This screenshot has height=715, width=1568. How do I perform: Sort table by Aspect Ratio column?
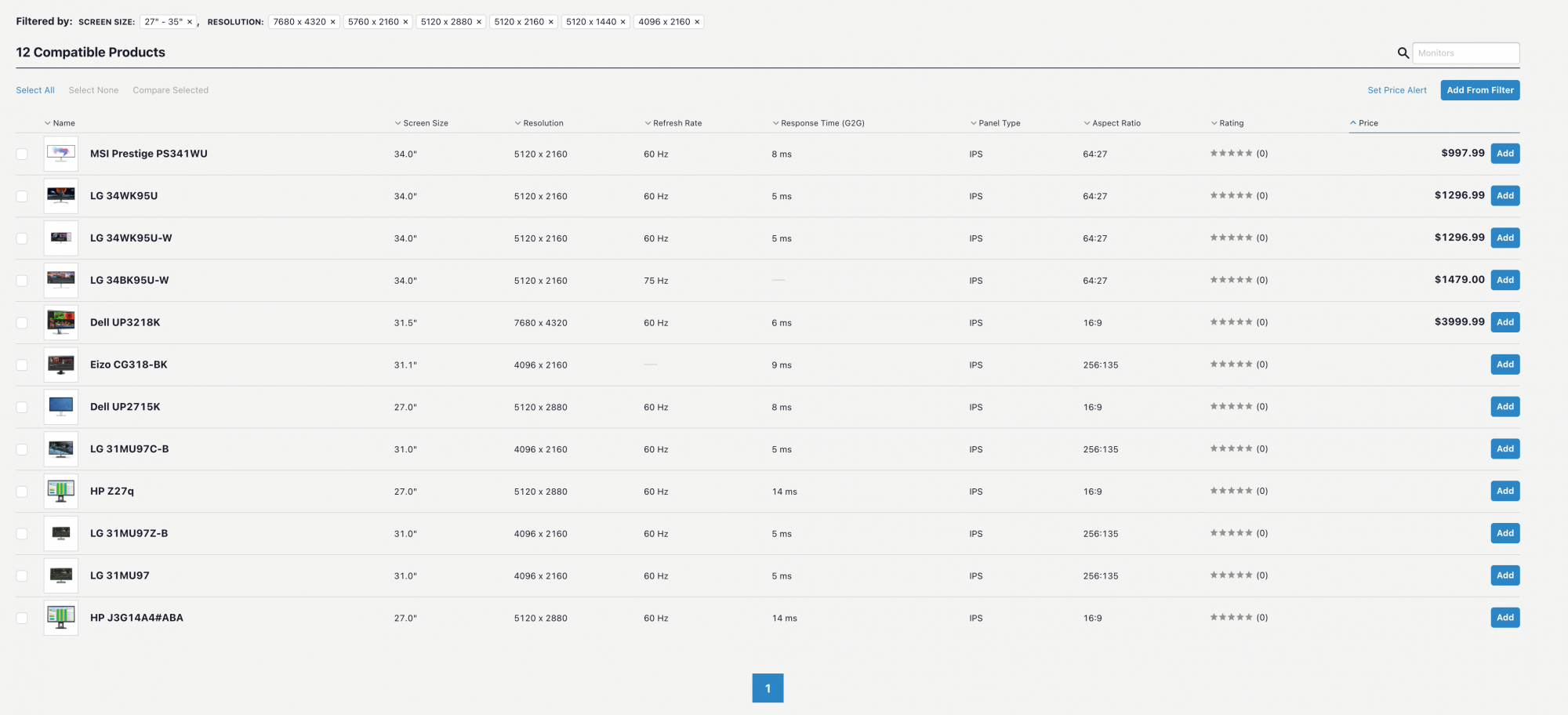point(1112,123)
